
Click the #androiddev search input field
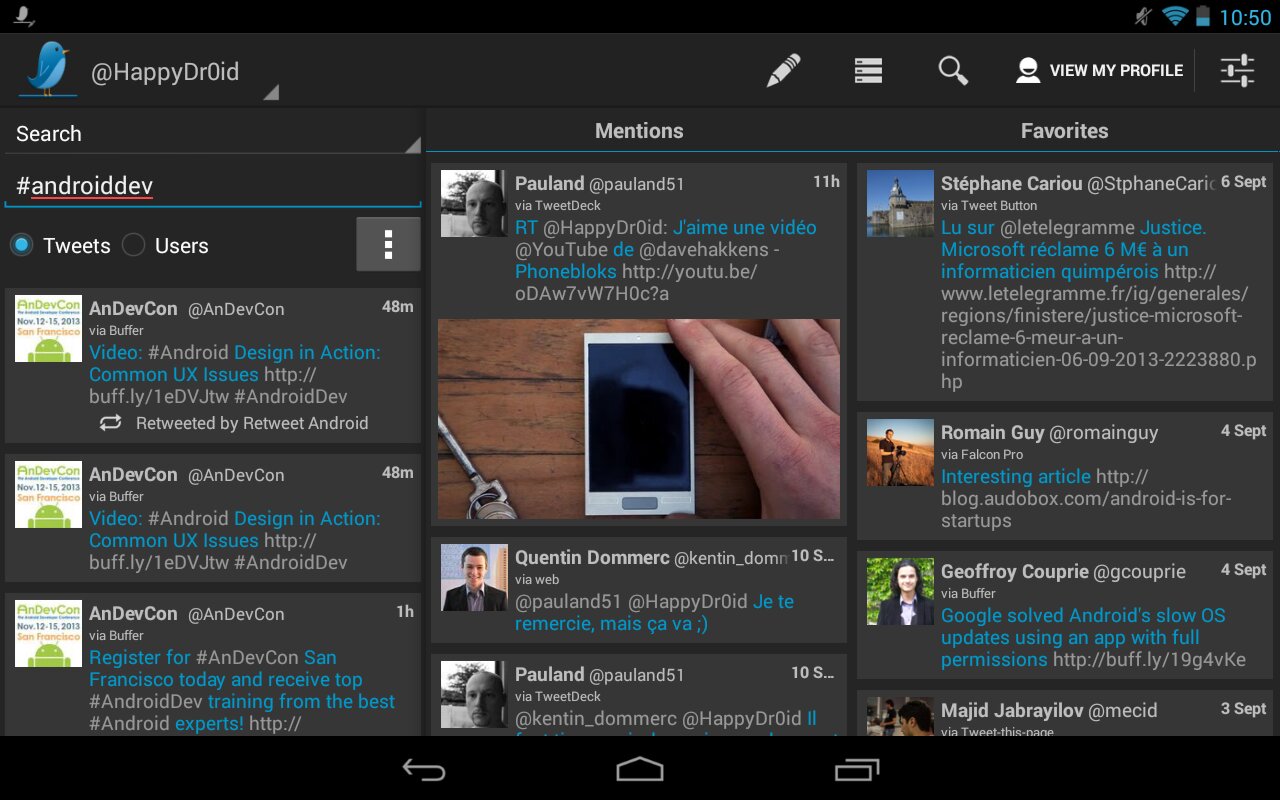212,186
